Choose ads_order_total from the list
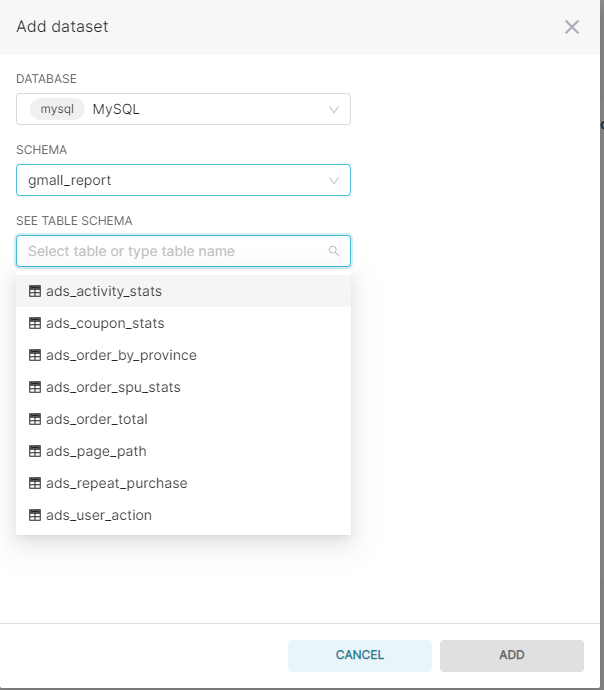Viewport: 604px width, 690px height. (183, 419)
